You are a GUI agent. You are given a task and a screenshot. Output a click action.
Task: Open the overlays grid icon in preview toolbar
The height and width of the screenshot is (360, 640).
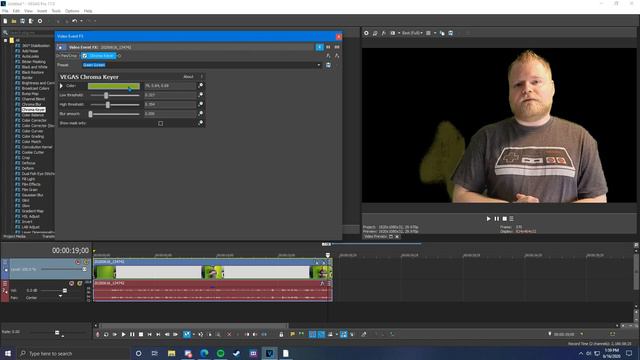click(x=428, y=33)
